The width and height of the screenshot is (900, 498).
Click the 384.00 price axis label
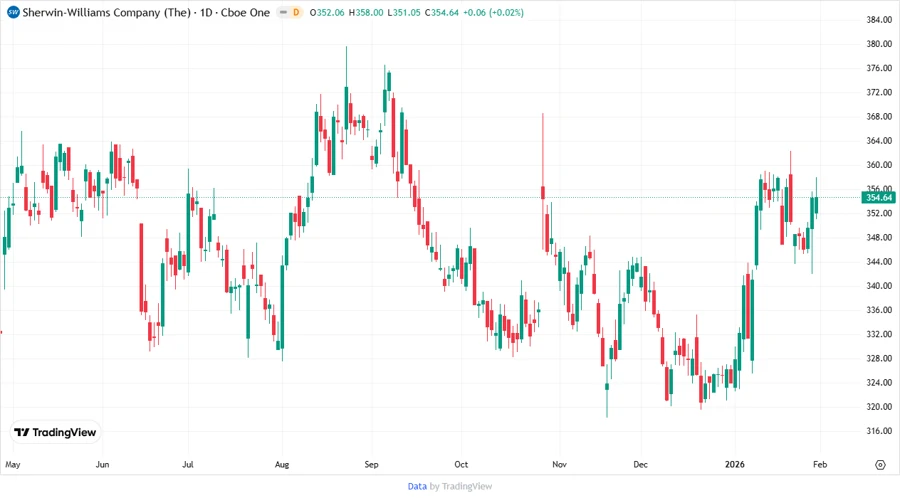[x=879, y=20]
